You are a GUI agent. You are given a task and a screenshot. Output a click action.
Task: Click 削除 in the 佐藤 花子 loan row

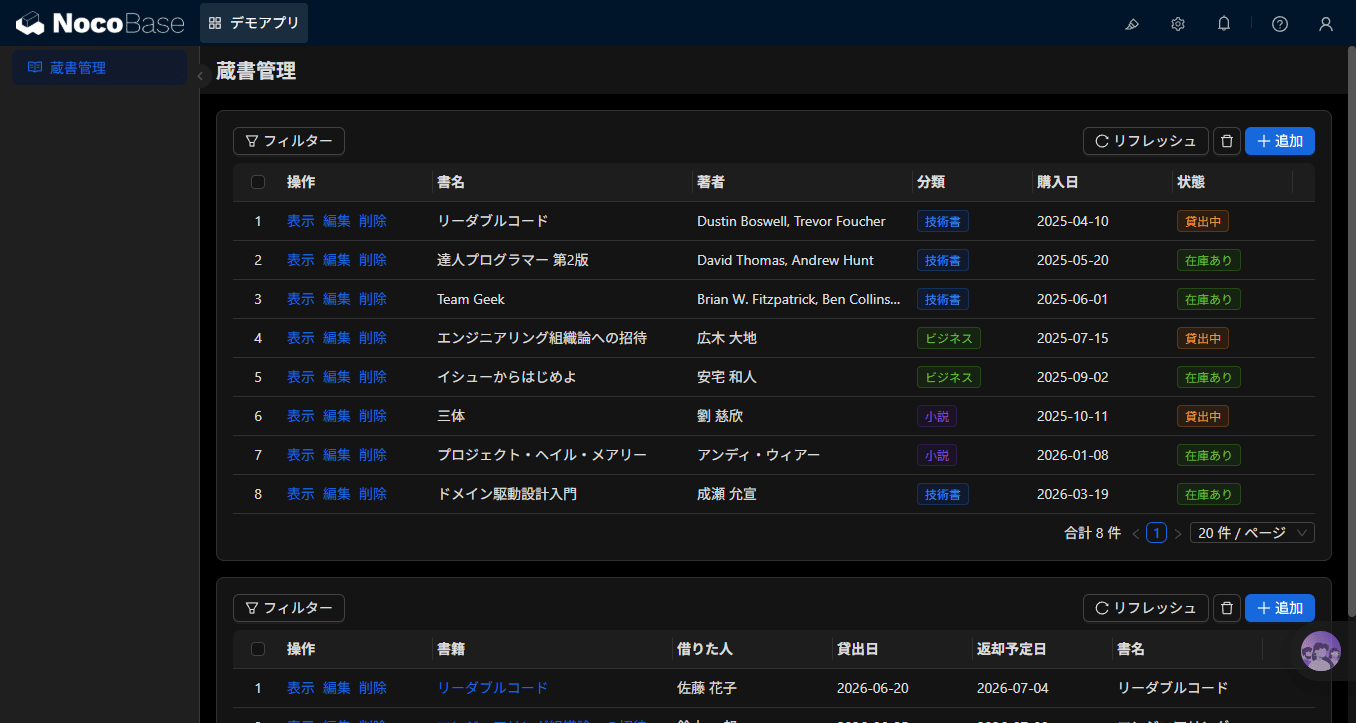[x=373, y=688]
